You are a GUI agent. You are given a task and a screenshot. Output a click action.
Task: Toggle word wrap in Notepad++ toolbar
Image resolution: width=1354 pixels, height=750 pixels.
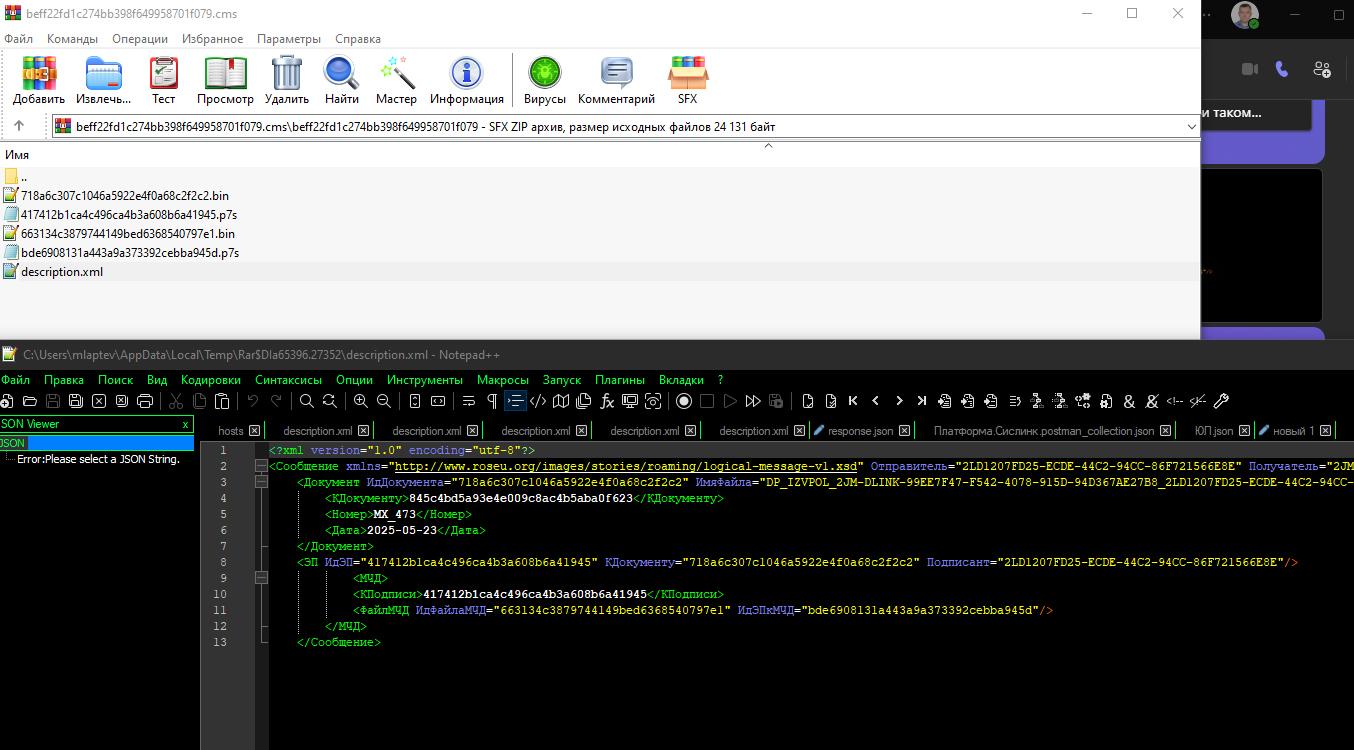pyautogui.click(x=468, y=401)
